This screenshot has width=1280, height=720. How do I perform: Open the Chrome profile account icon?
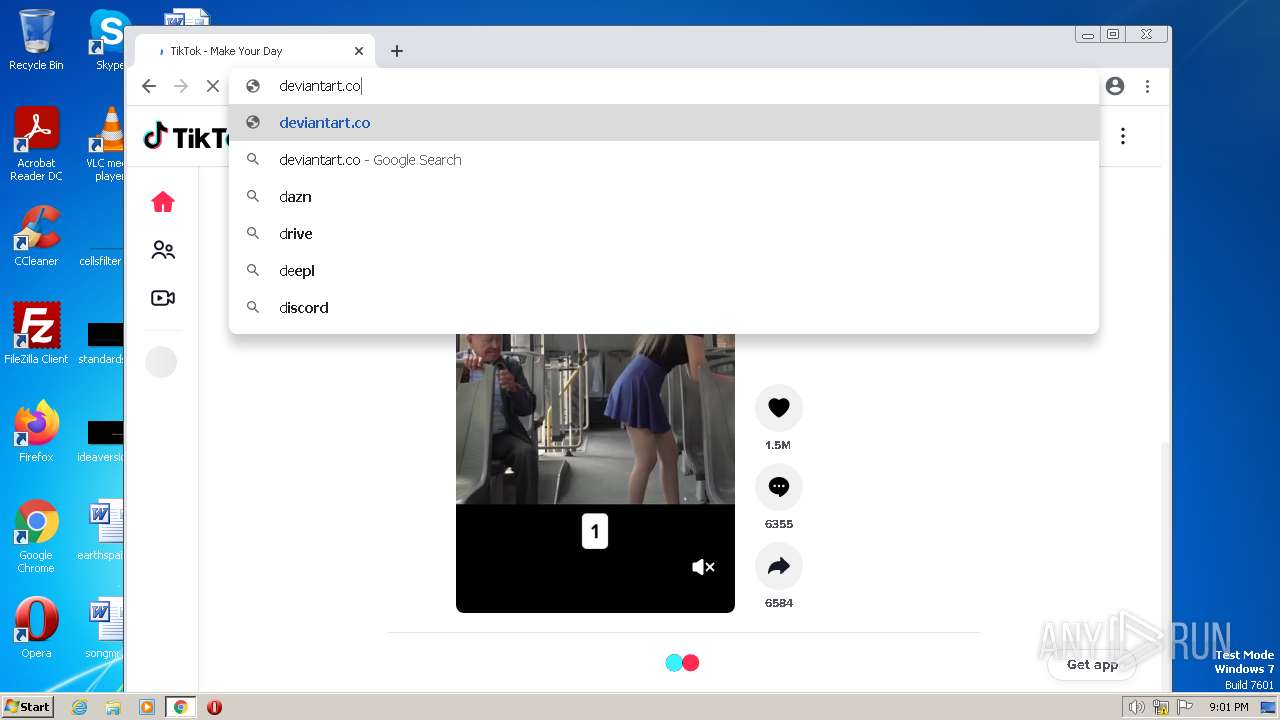click(1115, 86)
